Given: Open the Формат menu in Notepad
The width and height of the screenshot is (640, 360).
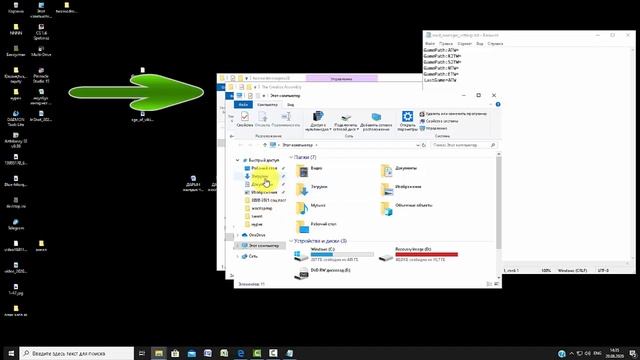Looking at the screenshot, I should point(464,44).
